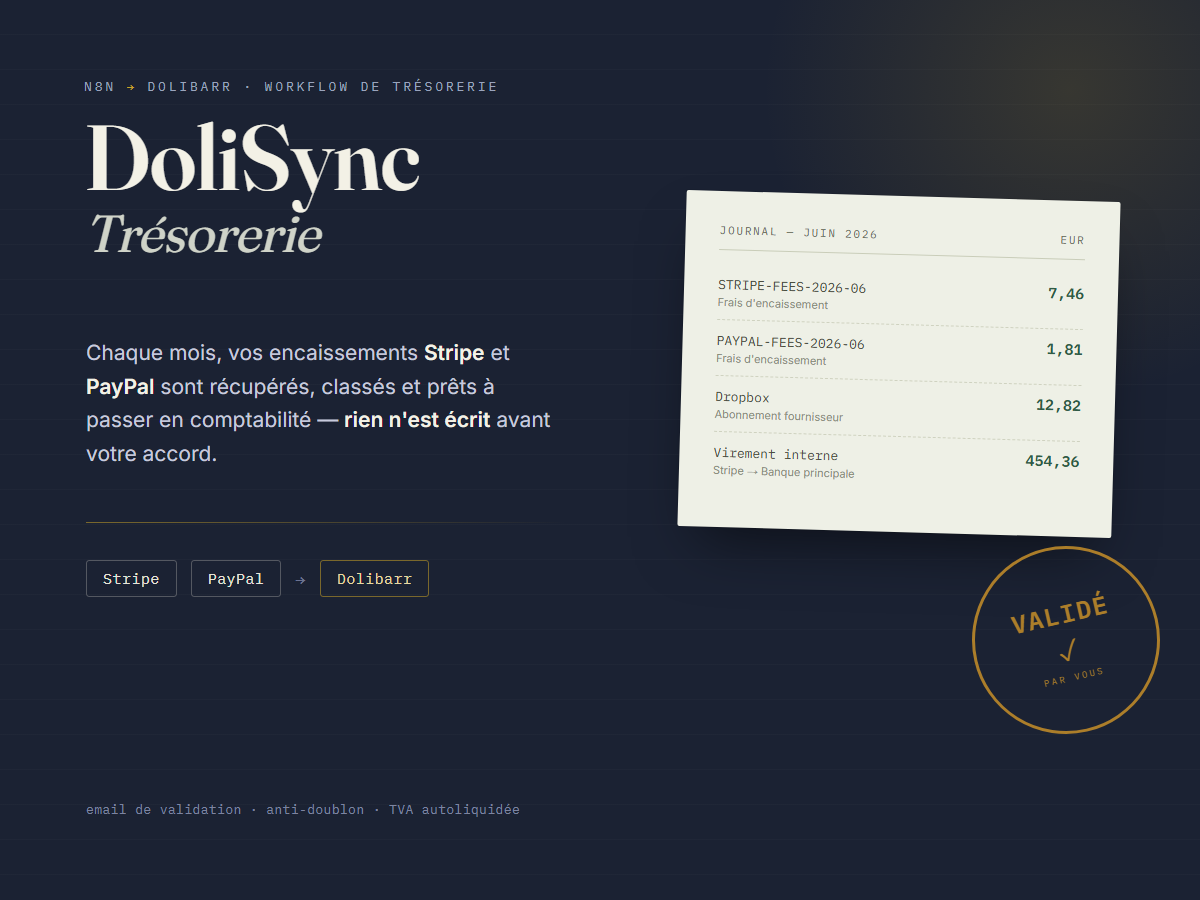
Task: Click the "PAR VOUS" stamp text
Action: [1074, 677]
